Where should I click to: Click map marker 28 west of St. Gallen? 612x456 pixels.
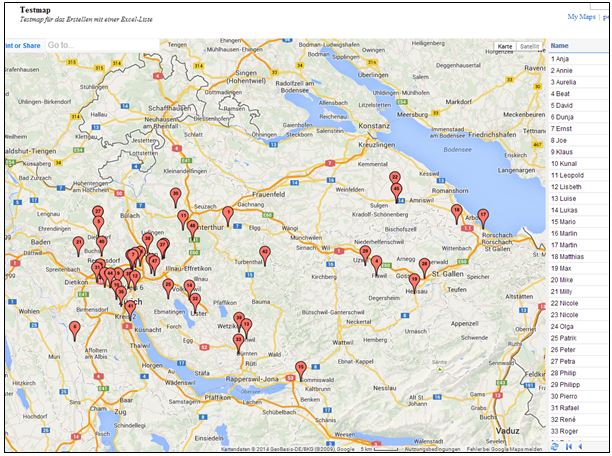424,267
